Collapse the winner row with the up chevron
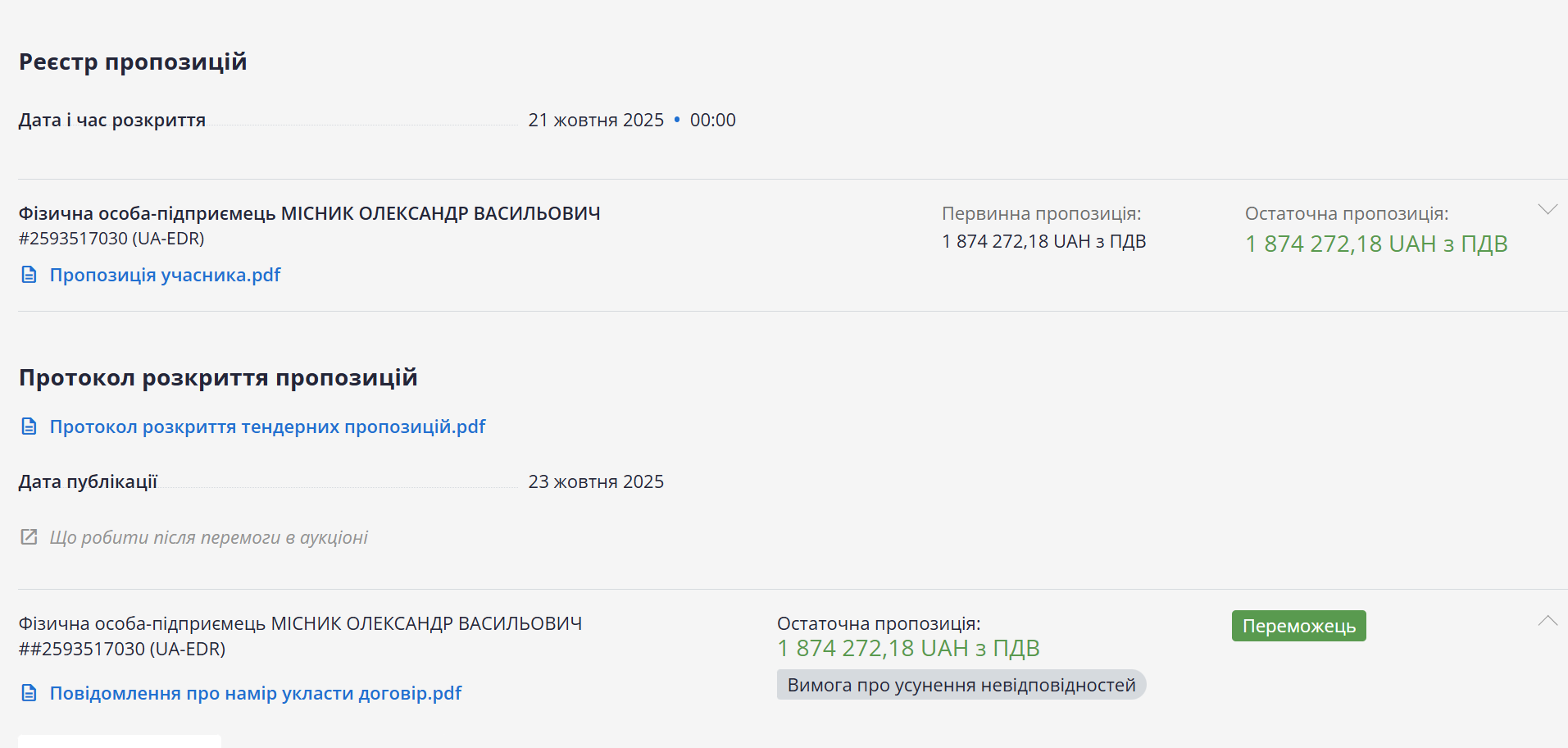 click(x=1548, y=621)
